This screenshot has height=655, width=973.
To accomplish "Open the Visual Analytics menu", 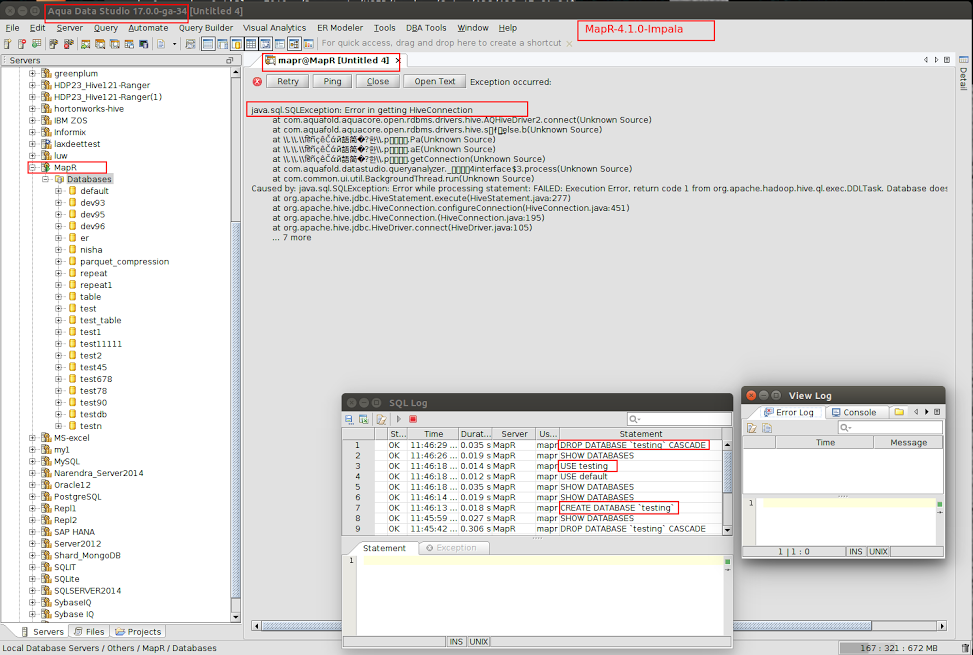I will (x=274, y=28).
